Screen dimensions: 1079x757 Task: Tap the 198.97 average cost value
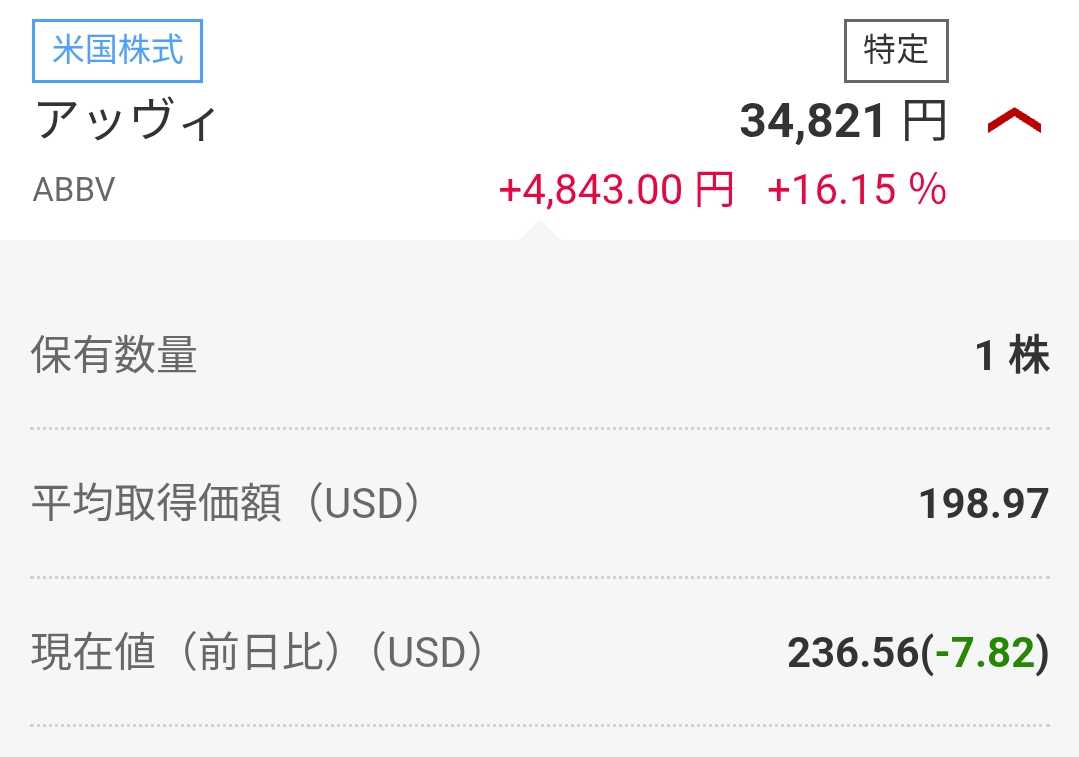pyautogui.click(x=984, y=504)
